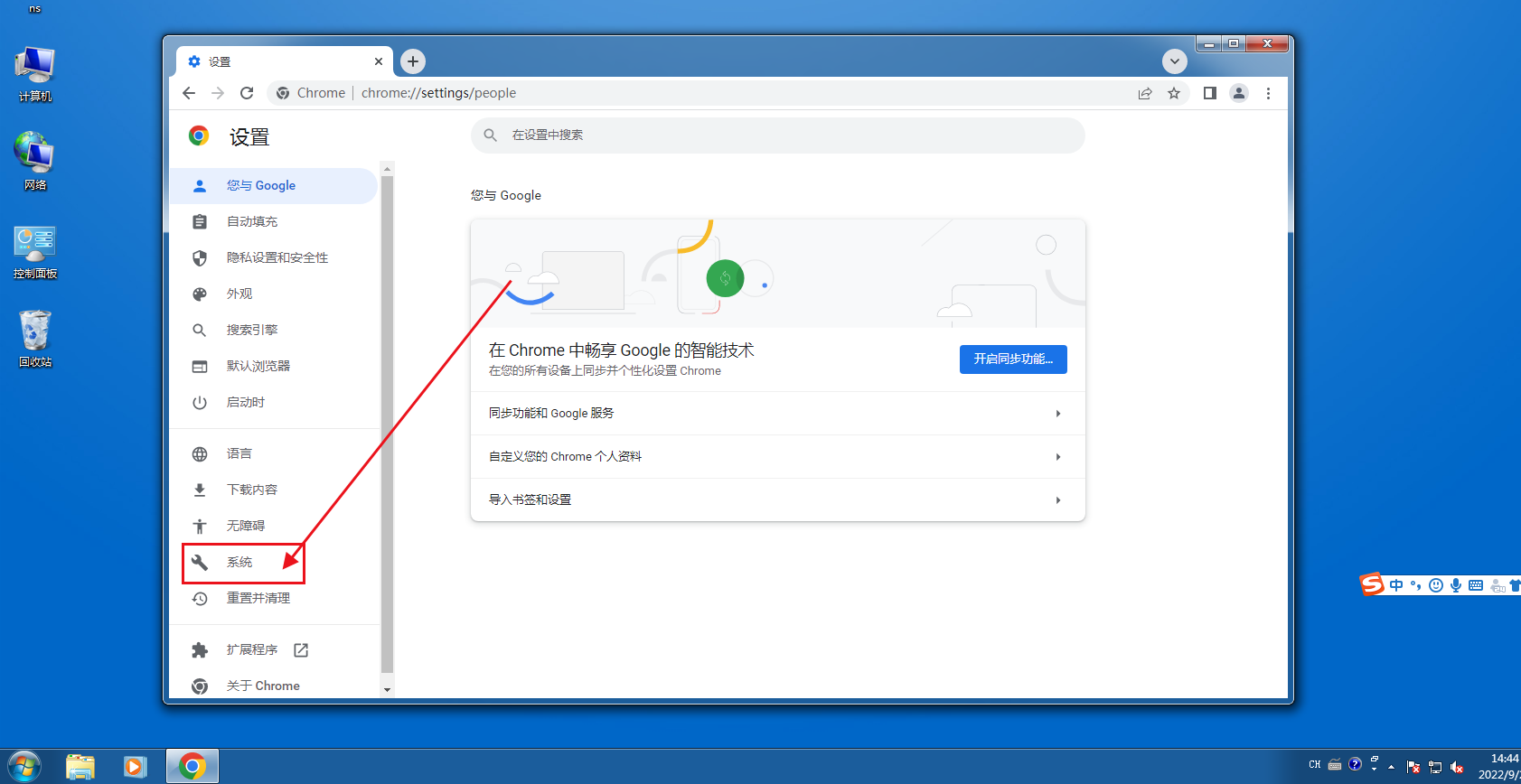This screenshot has height=784, width=1521.
Task: Open the side panel icon
Action: [1210, 93]
